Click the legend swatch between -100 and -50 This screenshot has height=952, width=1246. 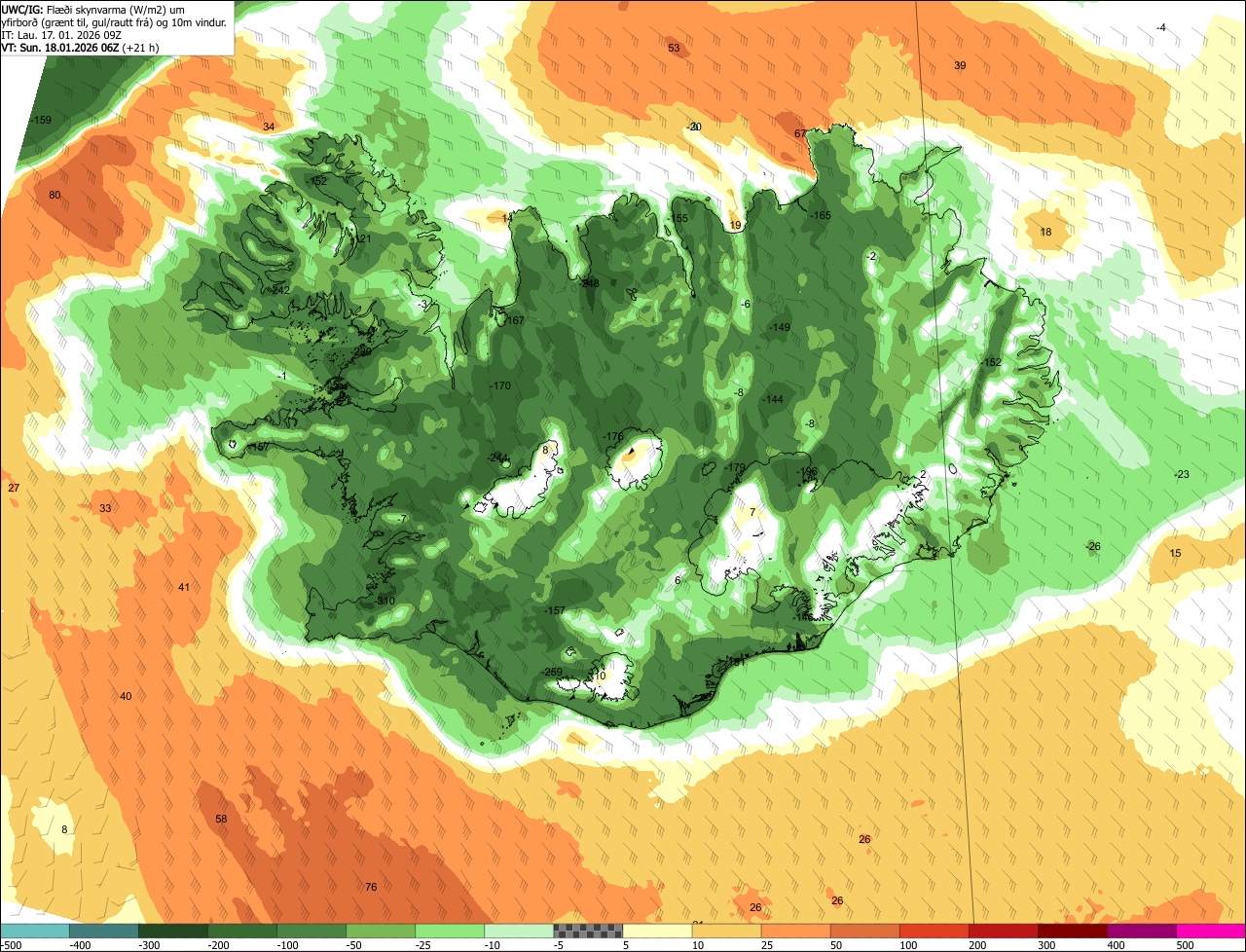click(311, 931)
